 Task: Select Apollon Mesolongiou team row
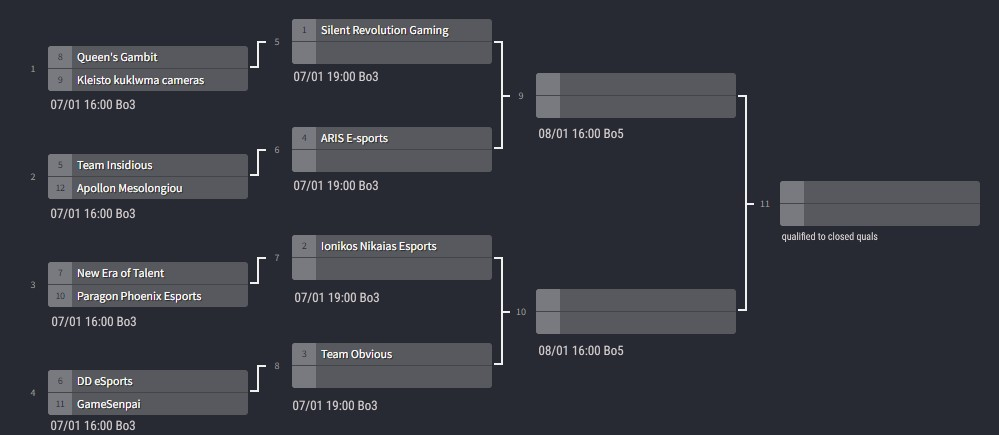pyautogui.click(x=148, y=189)
